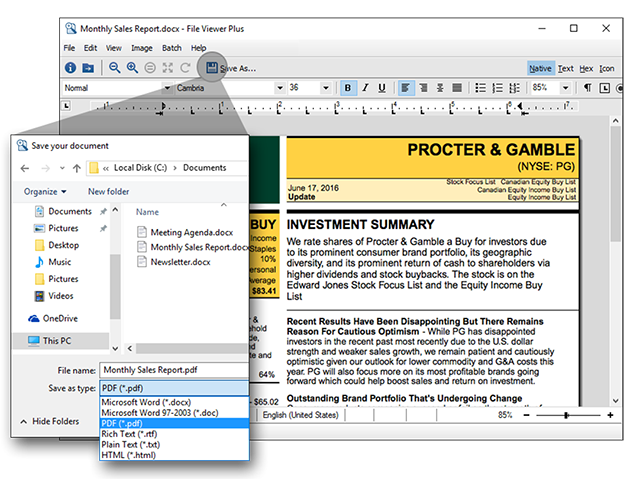640x479 pixels.
Task: Click the actual size circle icon
Action: [x=150, y=68]
